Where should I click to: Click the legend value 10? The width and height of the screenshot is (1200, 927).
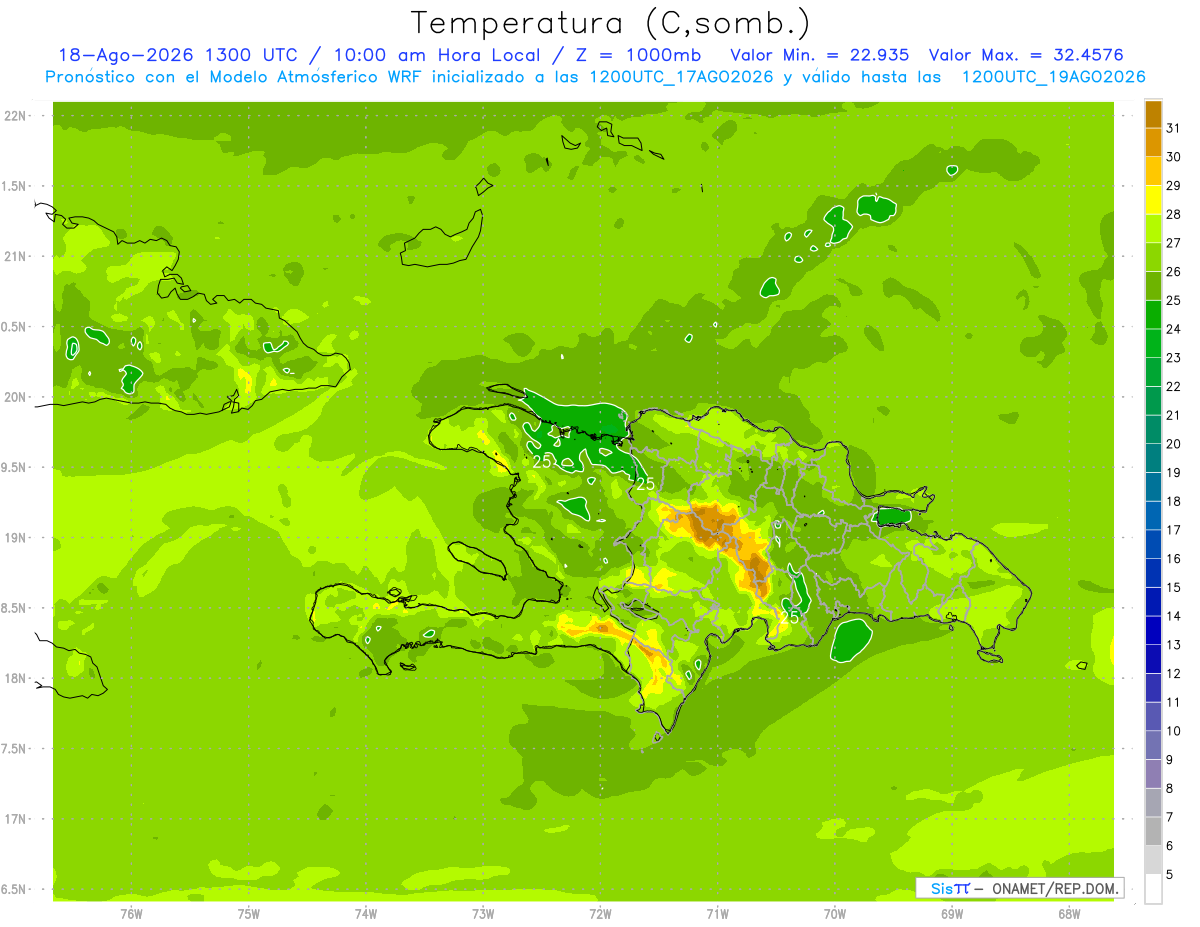click(1174, 731)
